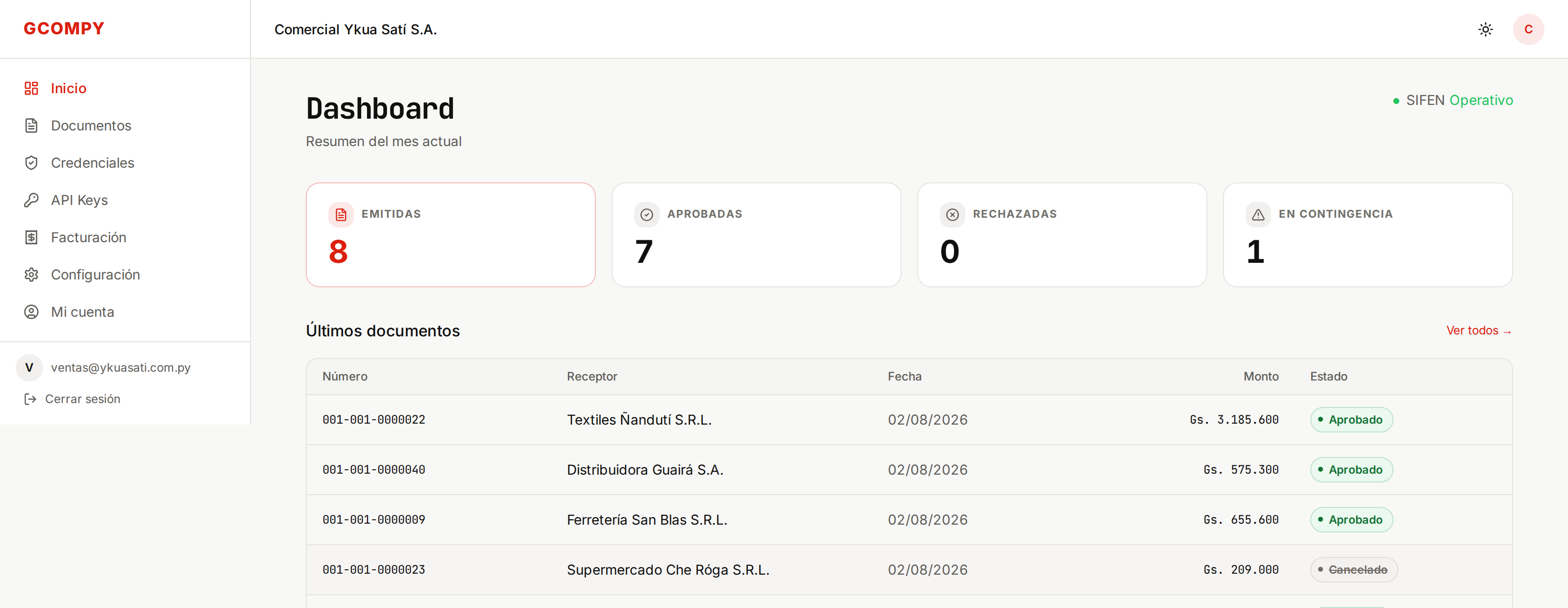Click the date in the Textiles Ñandutí row
The image size is (1568, 608).
click(x=927, y=419)
